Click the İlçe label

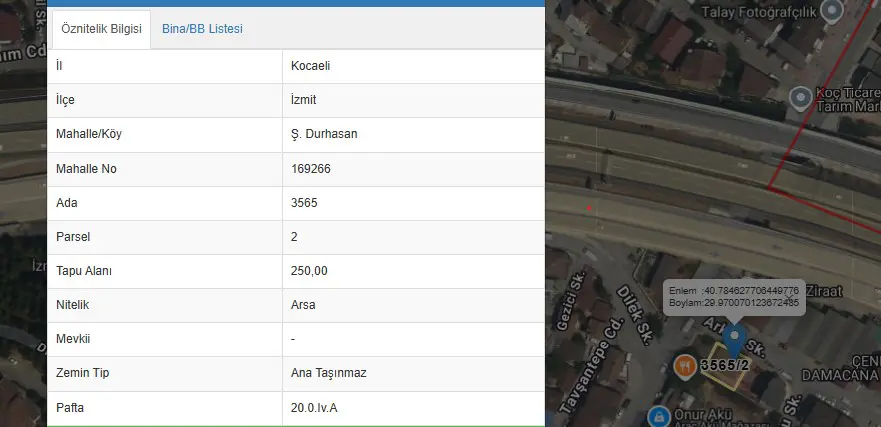[65, 100]
